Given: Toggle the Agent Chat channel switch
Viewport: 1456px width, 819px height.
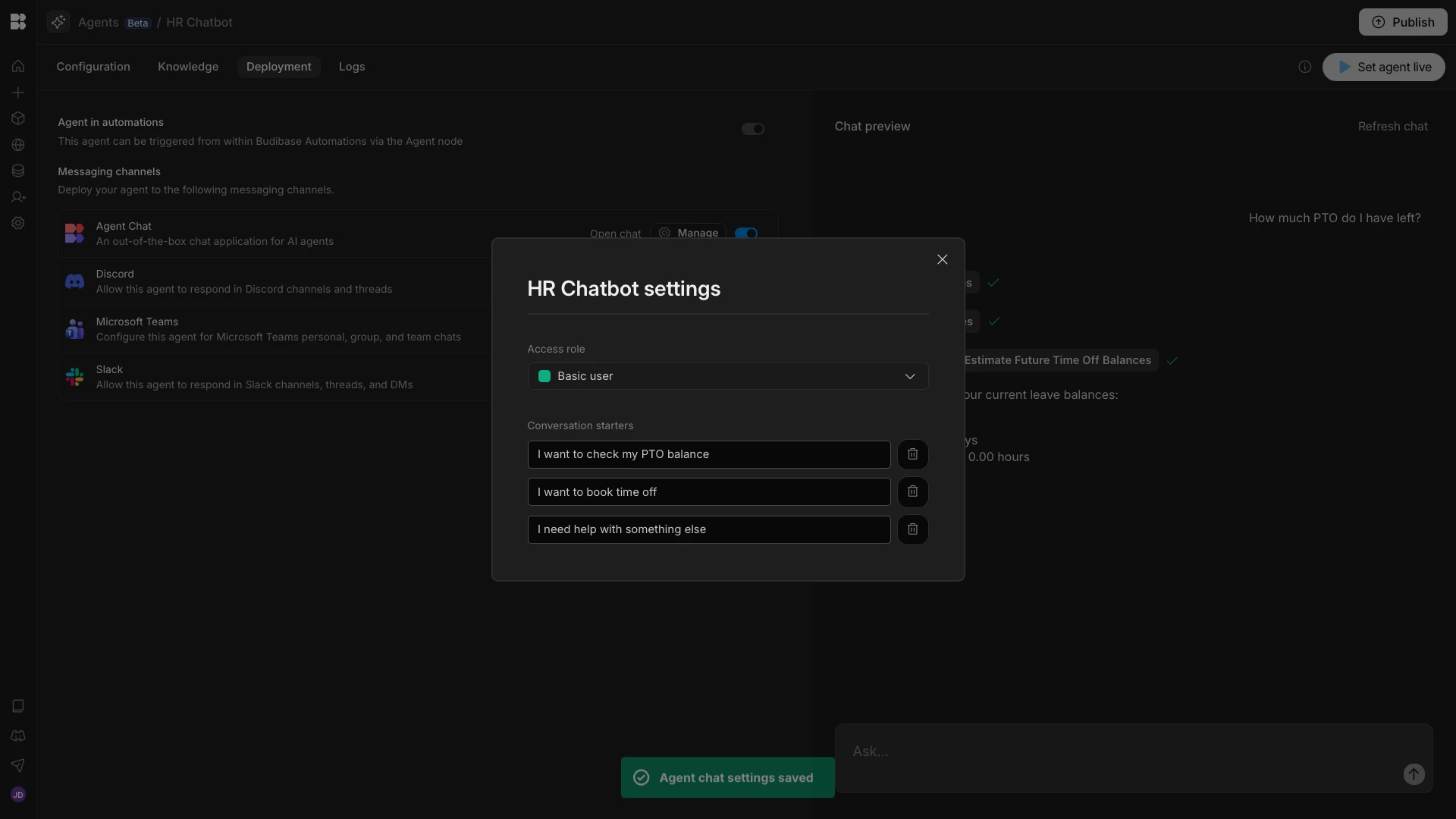Looking at the screenshot, I should tap(746, 233).
